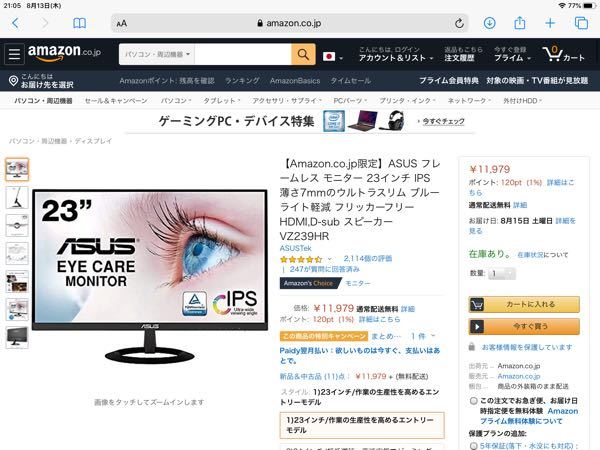
Task: Click the 今すぐ買う button
Action: (x=524, y=326)
